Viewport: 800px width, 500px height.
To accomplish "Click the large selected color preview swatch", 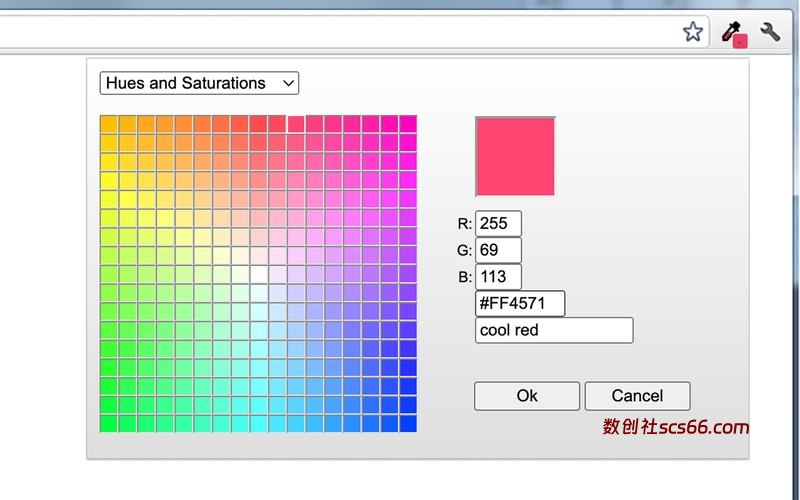I will (515, 156).
